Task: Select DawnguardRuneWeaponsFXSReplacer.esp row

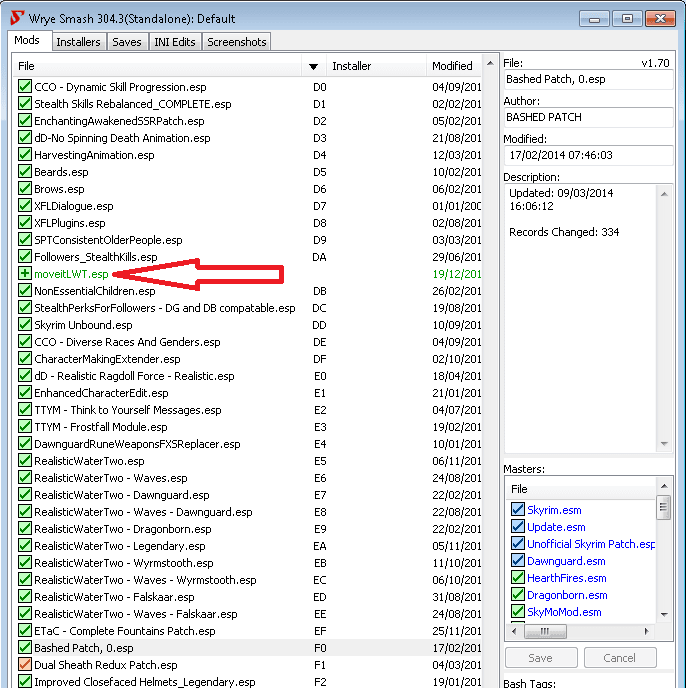Action: coord(248,444)
